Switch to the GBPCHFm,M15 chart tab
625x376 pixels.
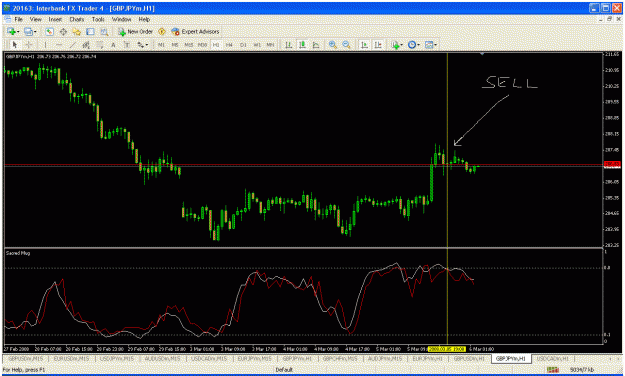340,359
